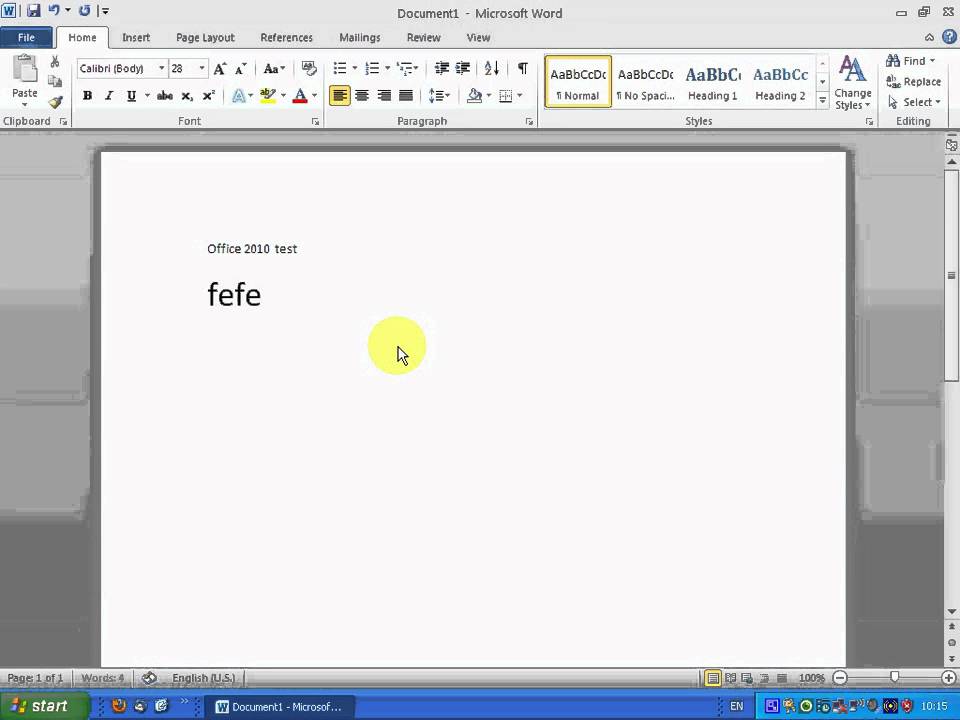Expand the Styles gallery More arrow
Image resolution: width=960 pixels, height=720 pixels.
(x=823, y=100)
